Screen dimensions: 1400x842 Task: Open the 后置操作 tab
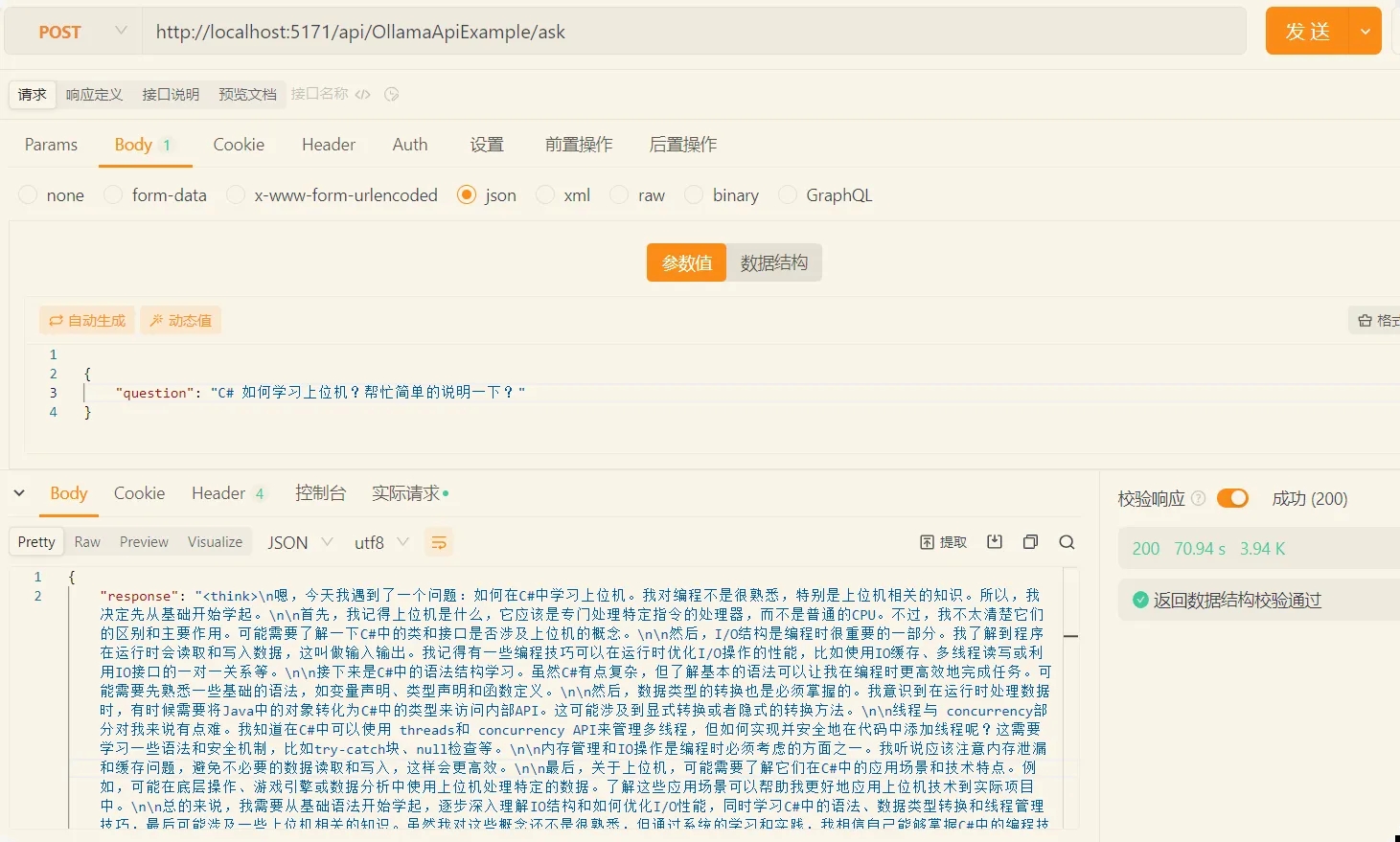click(683, 145)
